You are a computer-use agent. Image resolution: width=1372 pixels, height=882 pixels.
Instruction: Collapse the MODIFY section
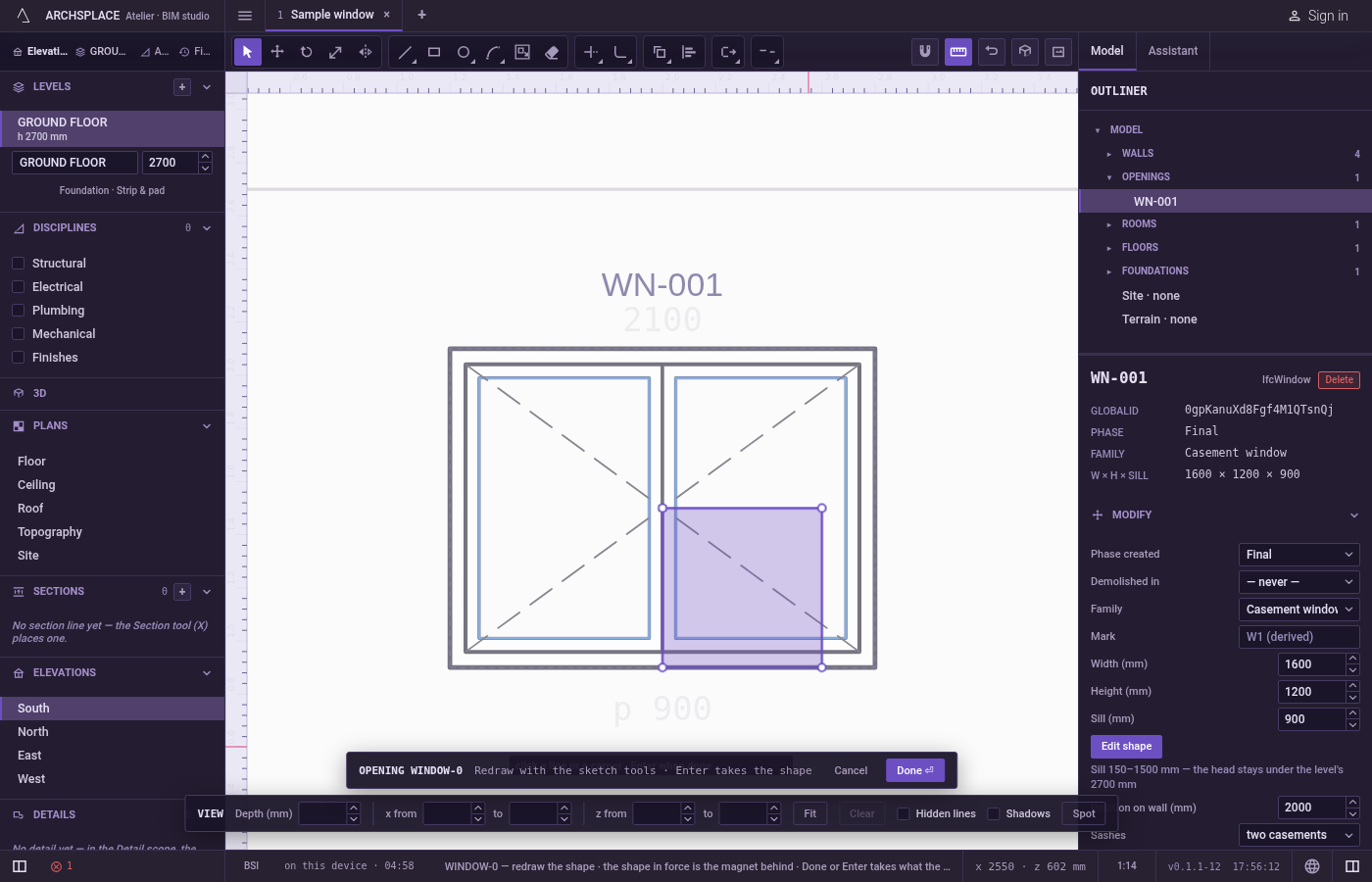1353,515
